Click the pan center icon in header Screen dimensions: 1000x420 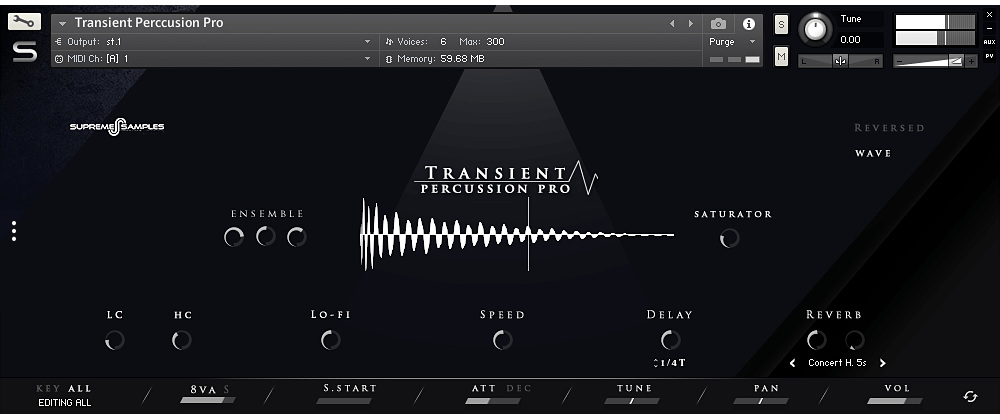pos(841,61)
